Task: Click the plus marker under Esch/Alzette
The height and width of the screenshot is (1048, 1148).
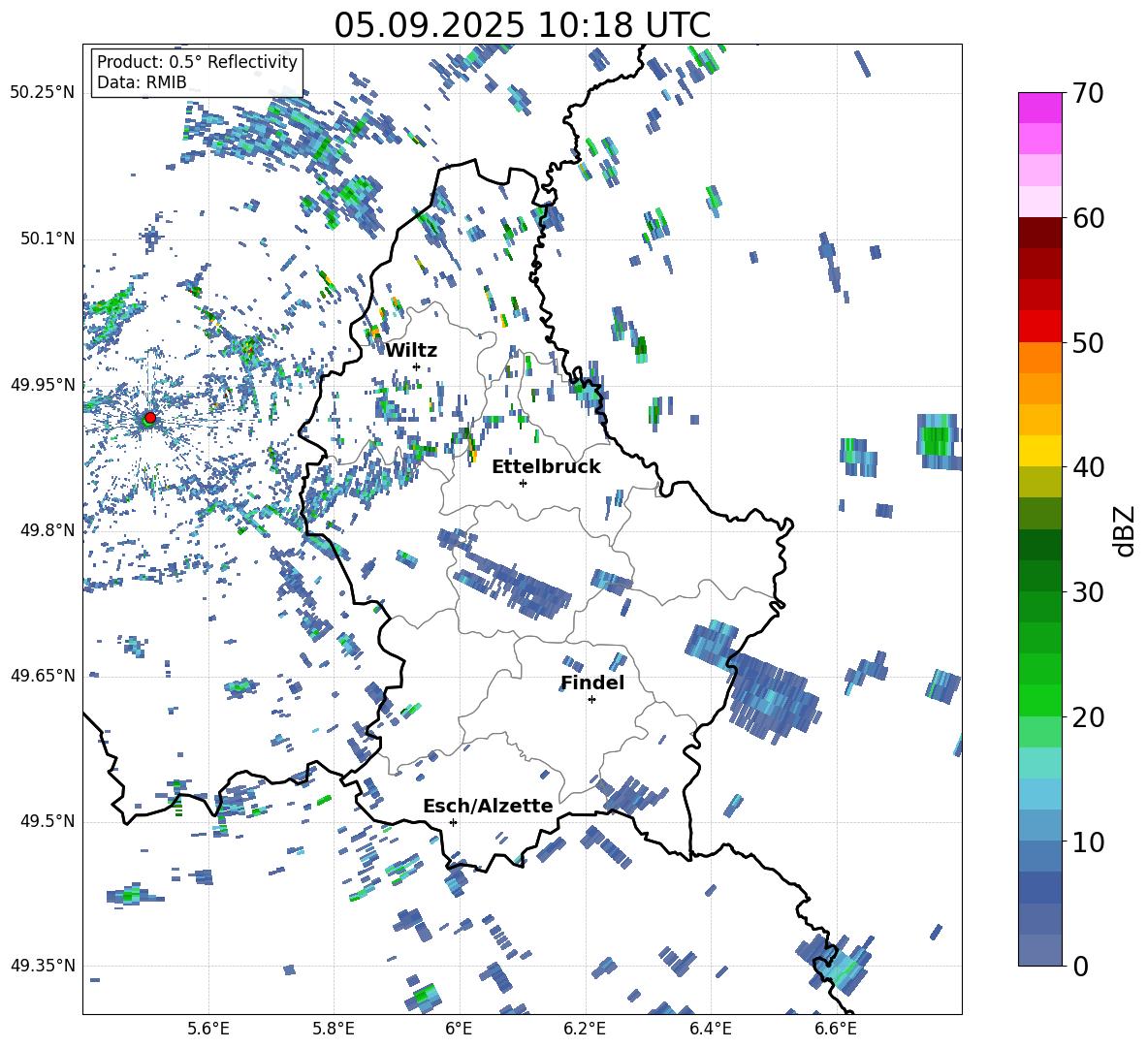Action: 453,822
